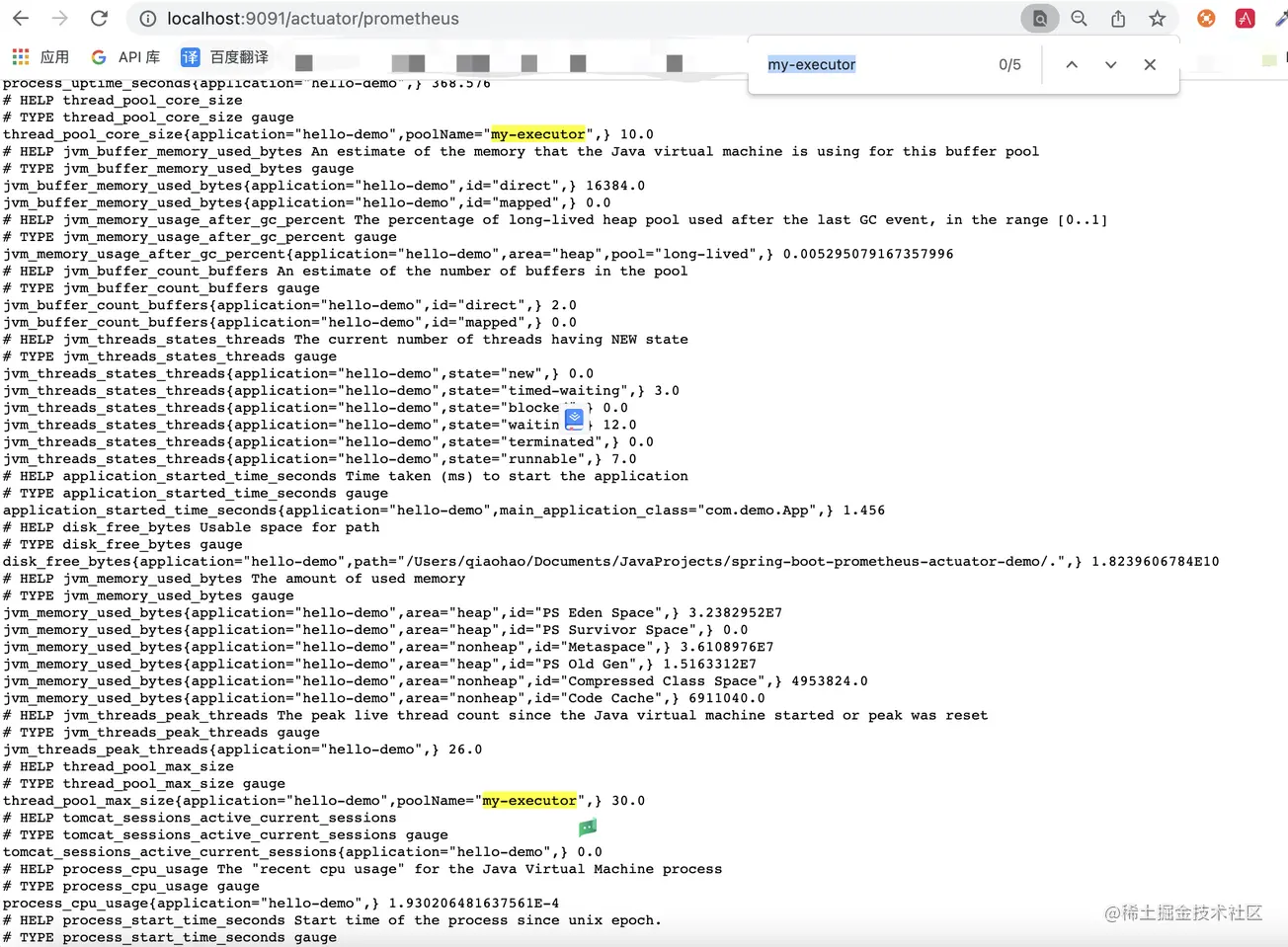Bookmark this page using the star icon
1288x947 pixels.
pos(1157,18)
